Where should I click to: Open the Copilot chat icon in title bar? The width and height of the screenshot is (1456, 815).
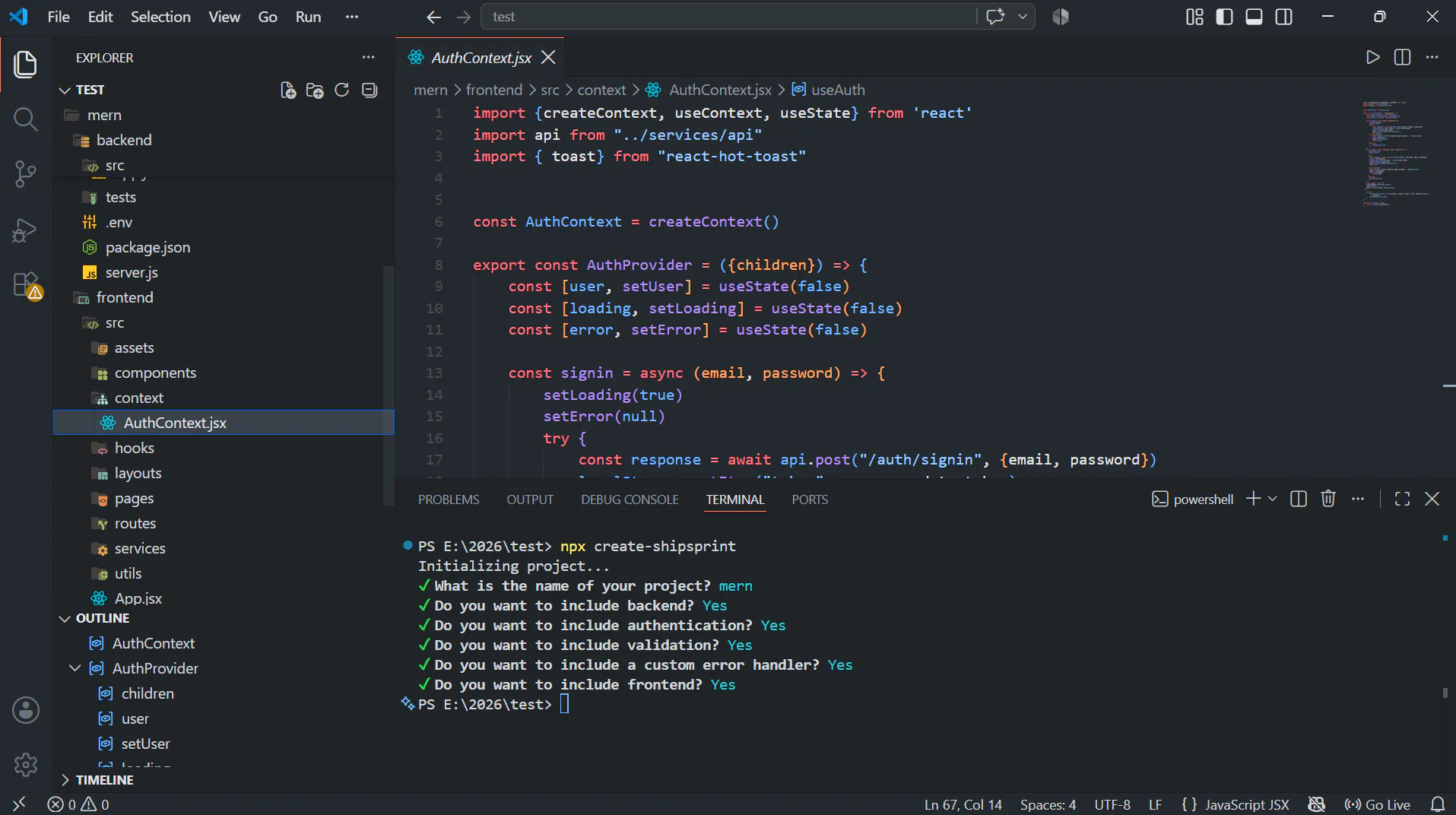[995, 17]
